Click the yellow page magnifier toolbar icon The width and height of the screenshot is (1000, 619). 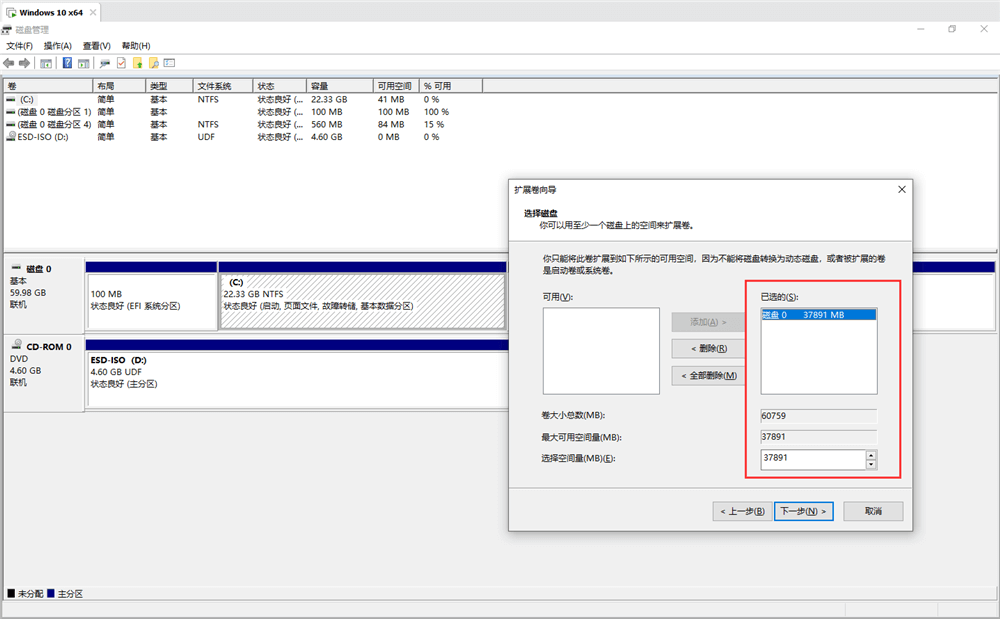[154, 63]
